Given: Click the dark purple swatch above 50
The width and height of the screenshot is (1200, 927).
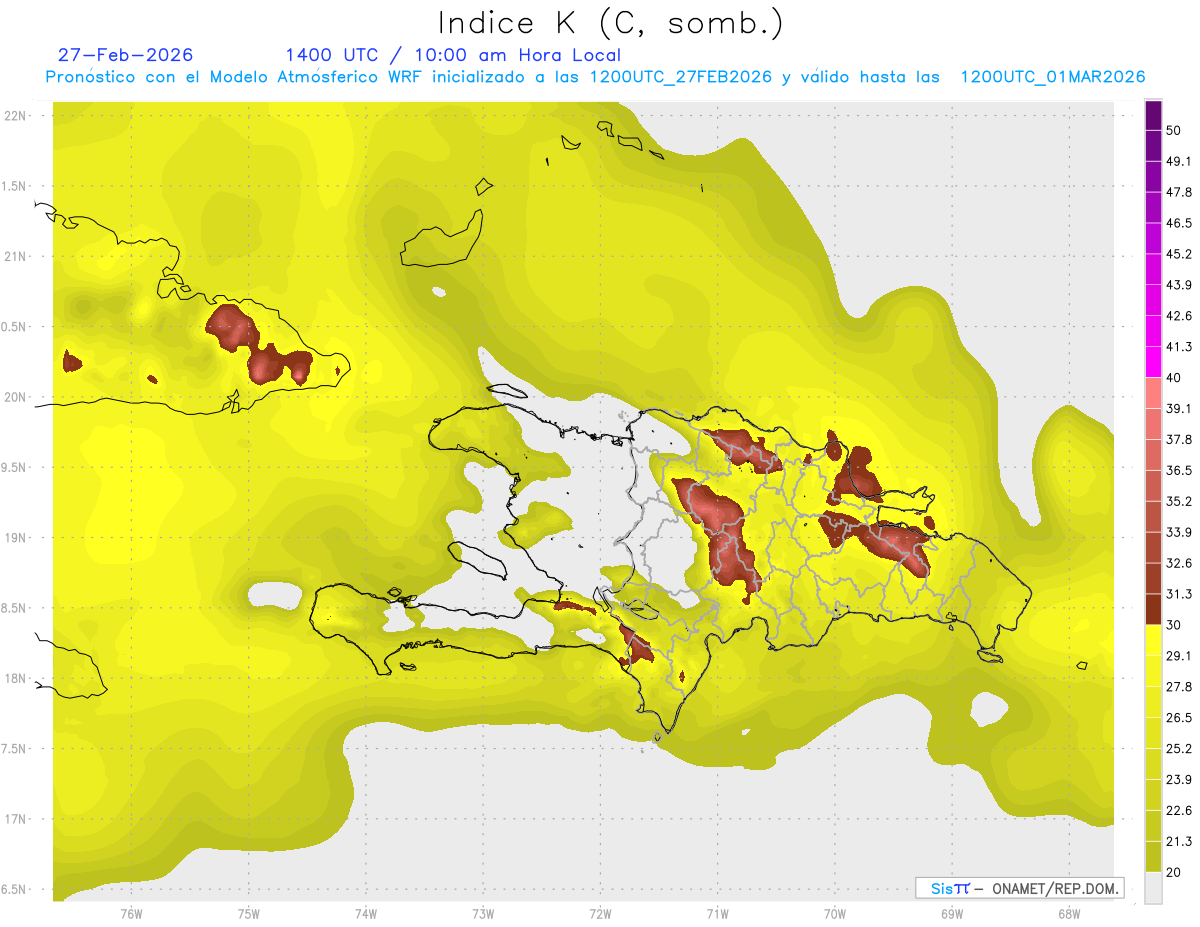Looking at the screenshot, I should tap(1153, 116).
